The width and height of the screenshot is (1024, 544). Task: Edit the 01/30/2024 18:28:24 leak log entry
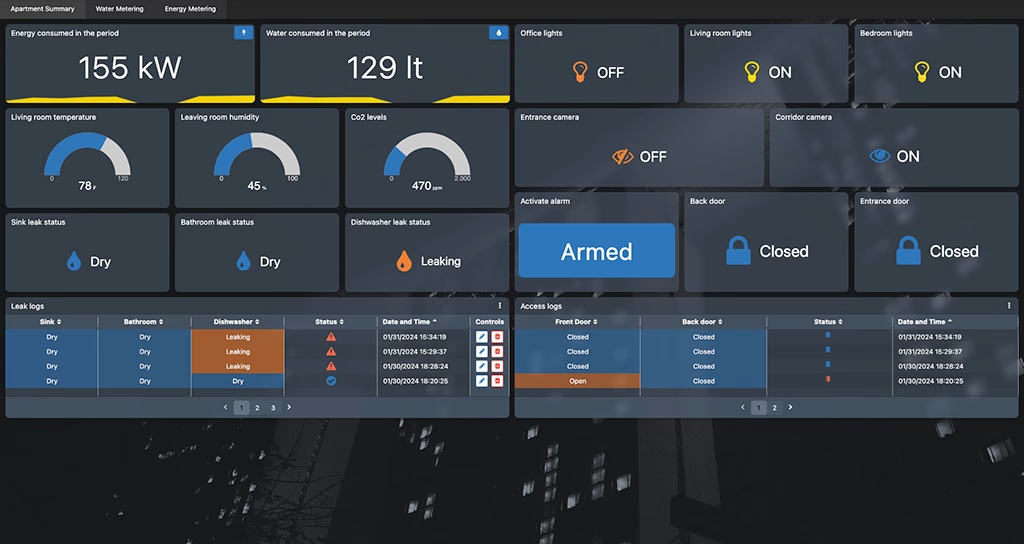tap(482, 366)
